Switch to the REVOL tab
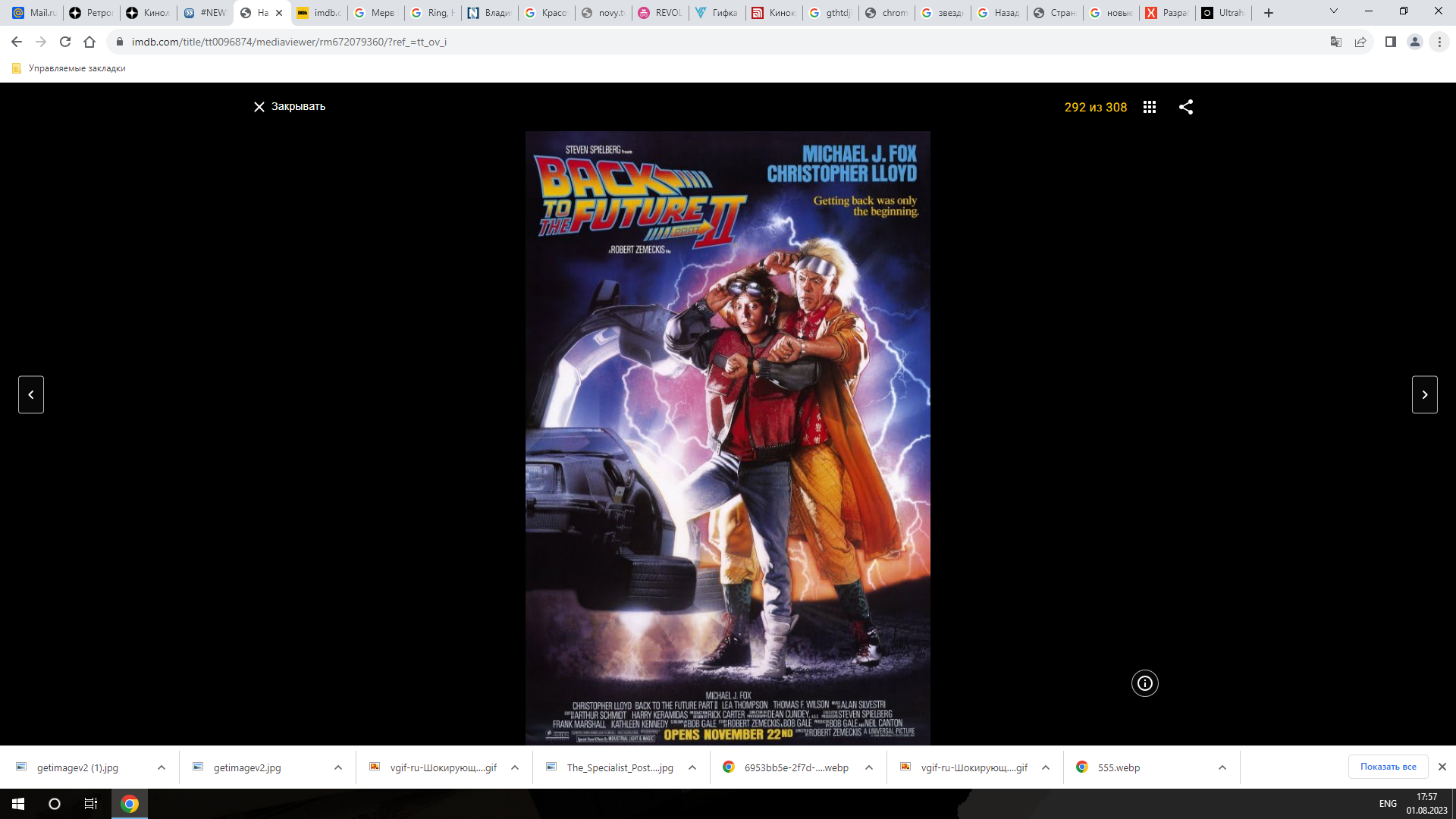The height and width of the screenshot is (819, 1456). tap(660, 13)
